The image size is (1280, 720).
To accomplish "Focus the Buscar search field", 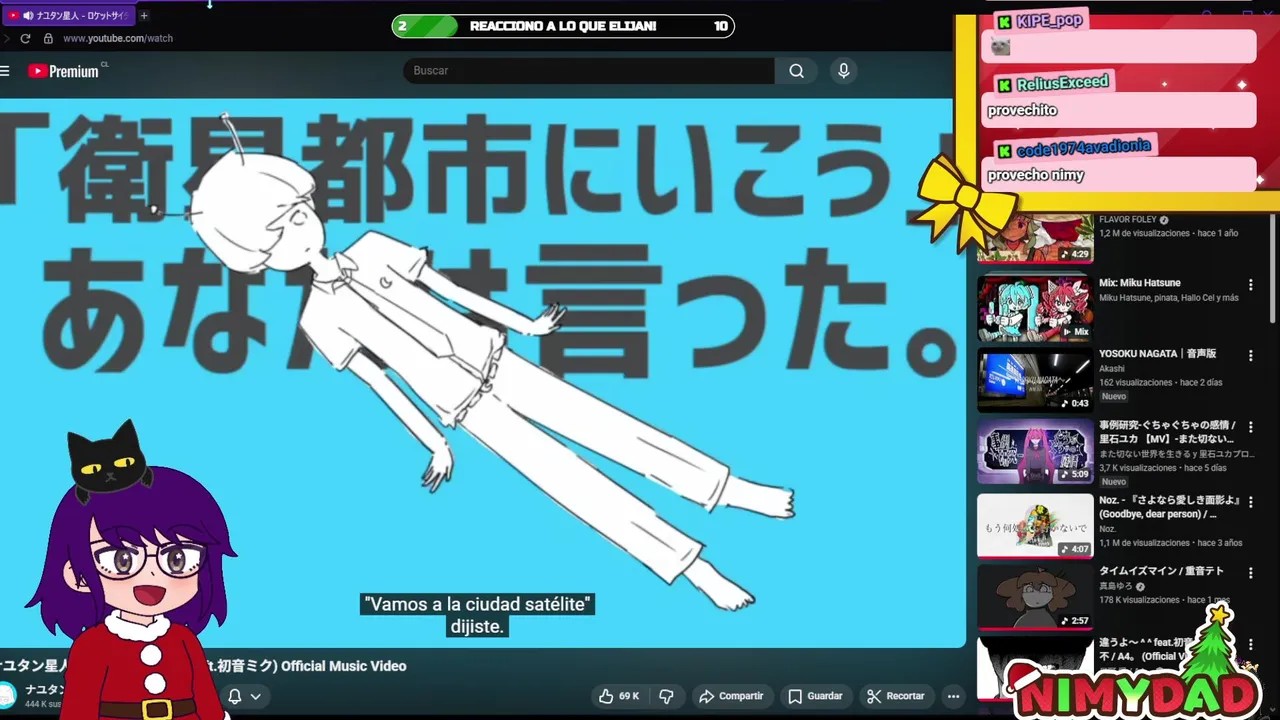I will point(588,71).
